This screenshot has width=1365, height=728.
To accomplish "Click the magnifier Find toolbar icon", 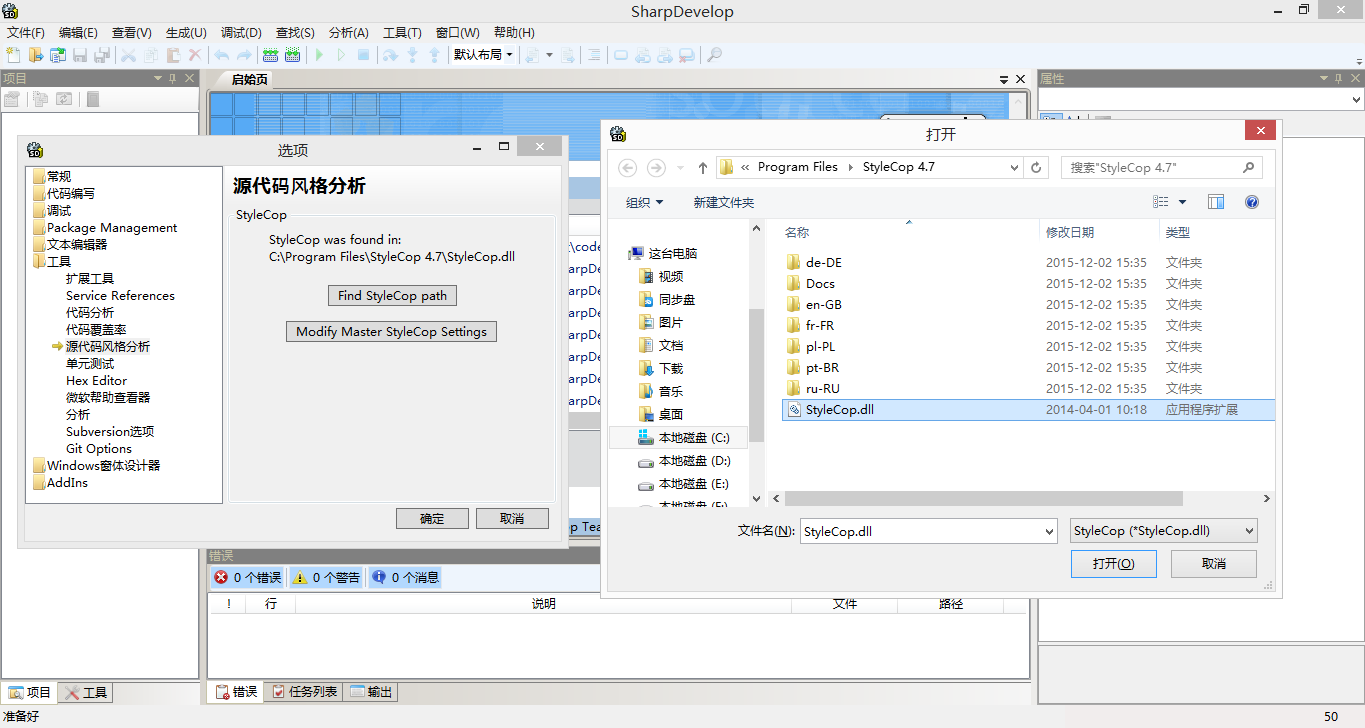I will tap(714, 55).
